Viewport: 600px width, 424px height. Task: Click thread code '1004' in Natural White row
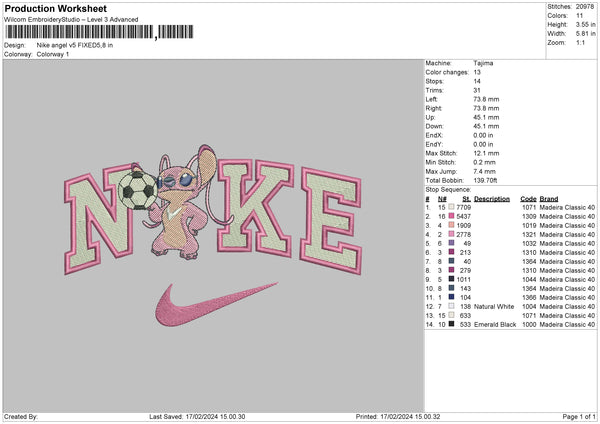[529, 306]
